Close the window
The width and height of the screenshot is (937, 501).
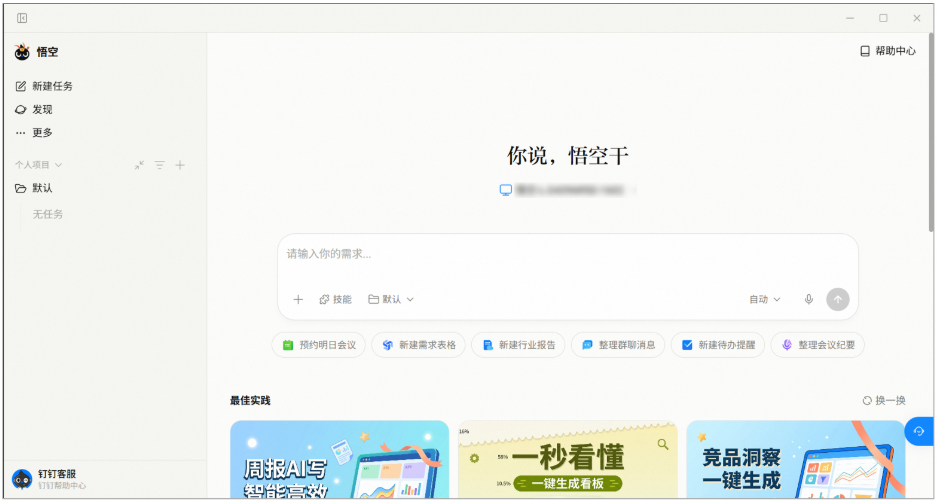(x=917, y=19)
